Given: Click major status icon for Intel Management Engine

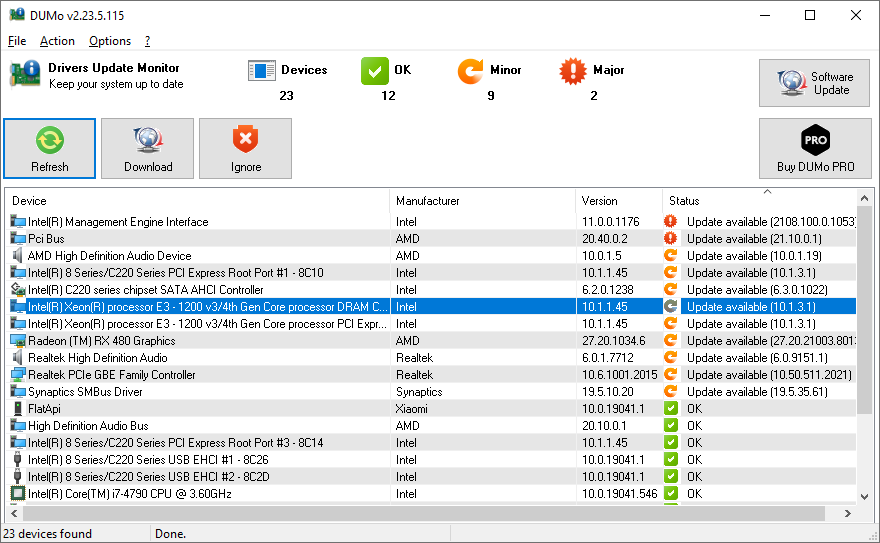Looking at the screenshot, I should (x=670, y=222).
